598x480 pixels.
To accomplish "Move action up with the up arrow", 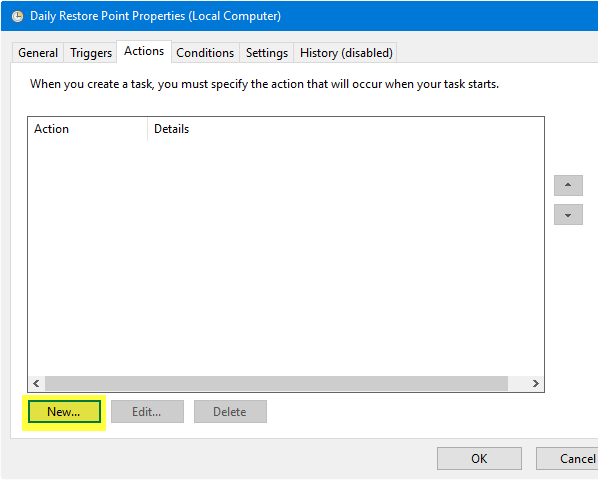I will point(568,185).
